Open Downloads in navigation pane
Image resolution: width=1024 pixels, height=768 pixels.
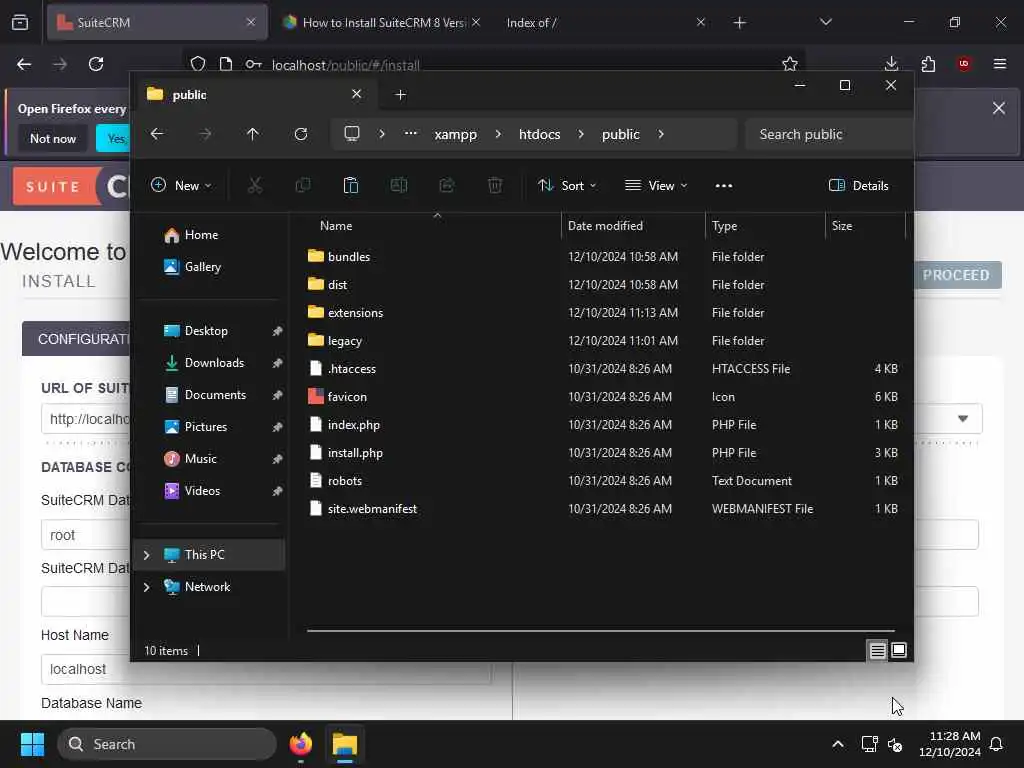pyautogui.click(x=214, y=362)
